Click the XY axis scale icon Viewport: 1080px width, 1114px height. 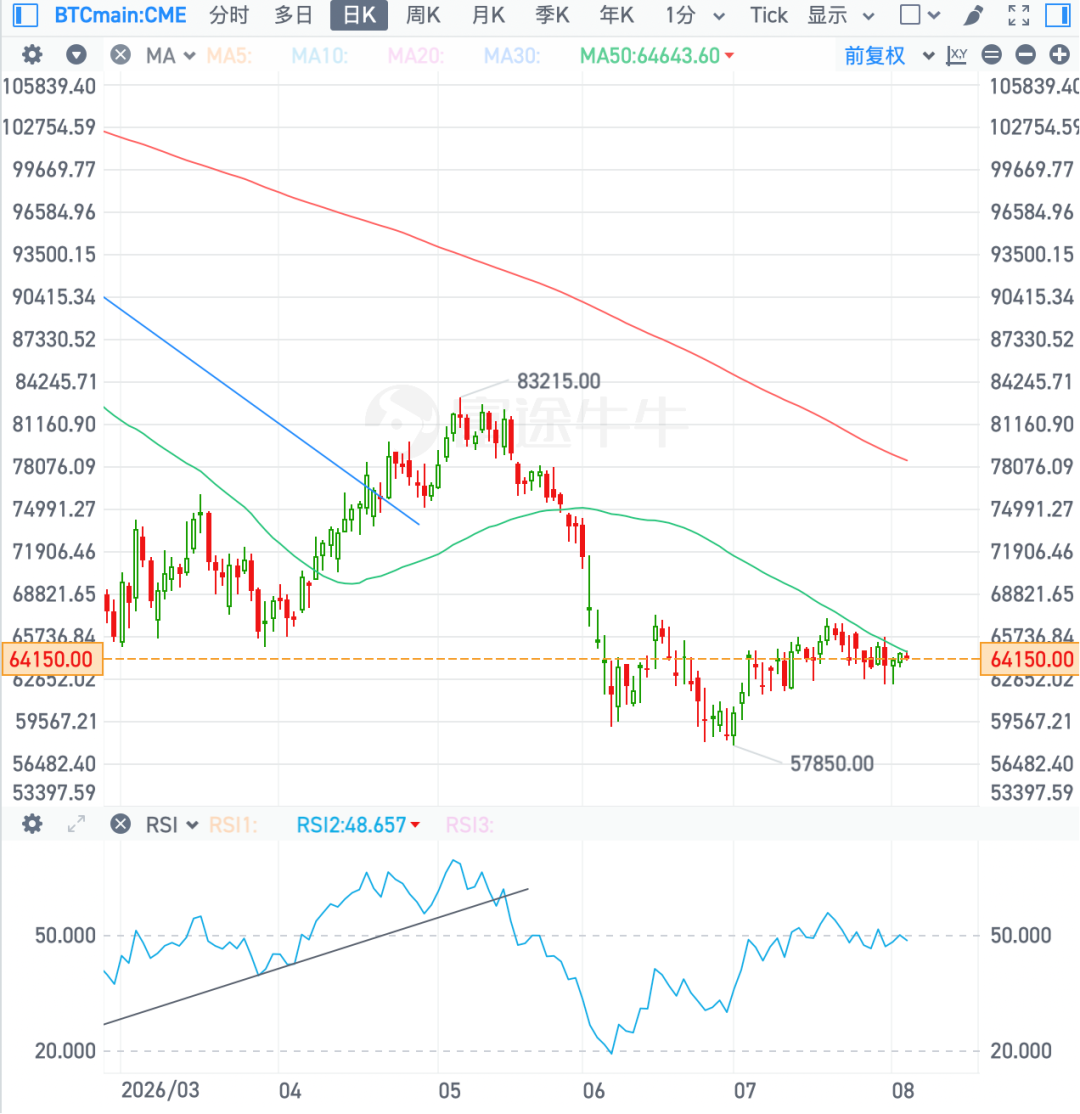coord(957,55)
